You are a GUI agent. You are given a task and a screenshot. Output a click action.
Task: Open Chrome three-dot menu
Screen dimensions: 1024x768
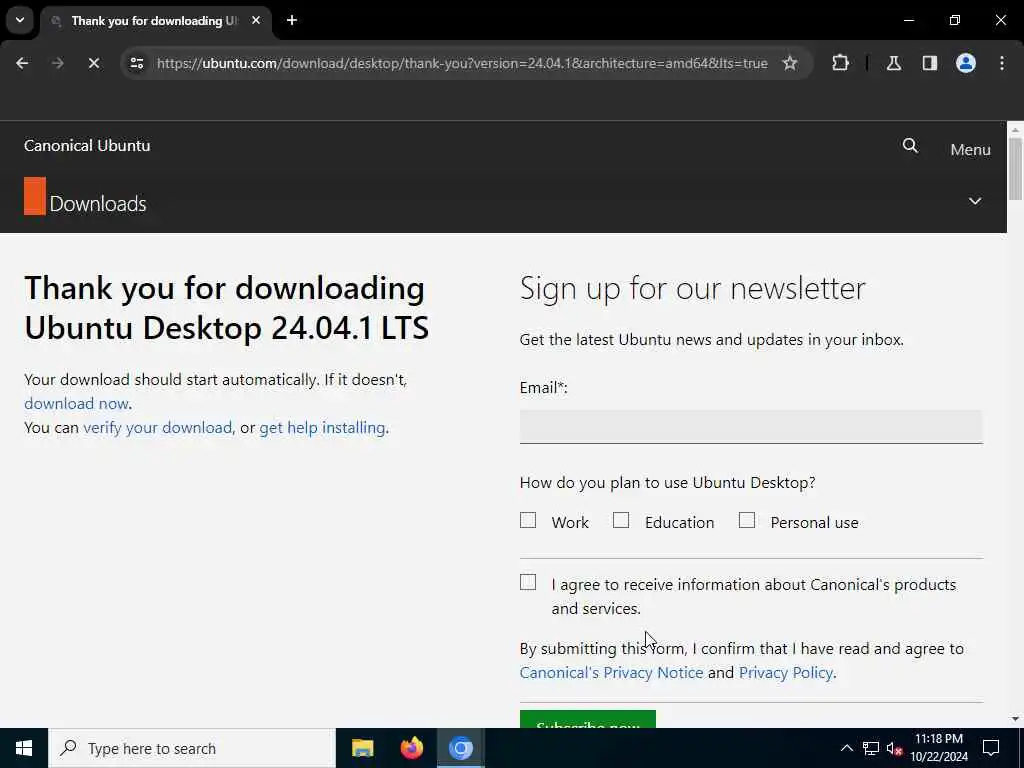point(1001,63)
